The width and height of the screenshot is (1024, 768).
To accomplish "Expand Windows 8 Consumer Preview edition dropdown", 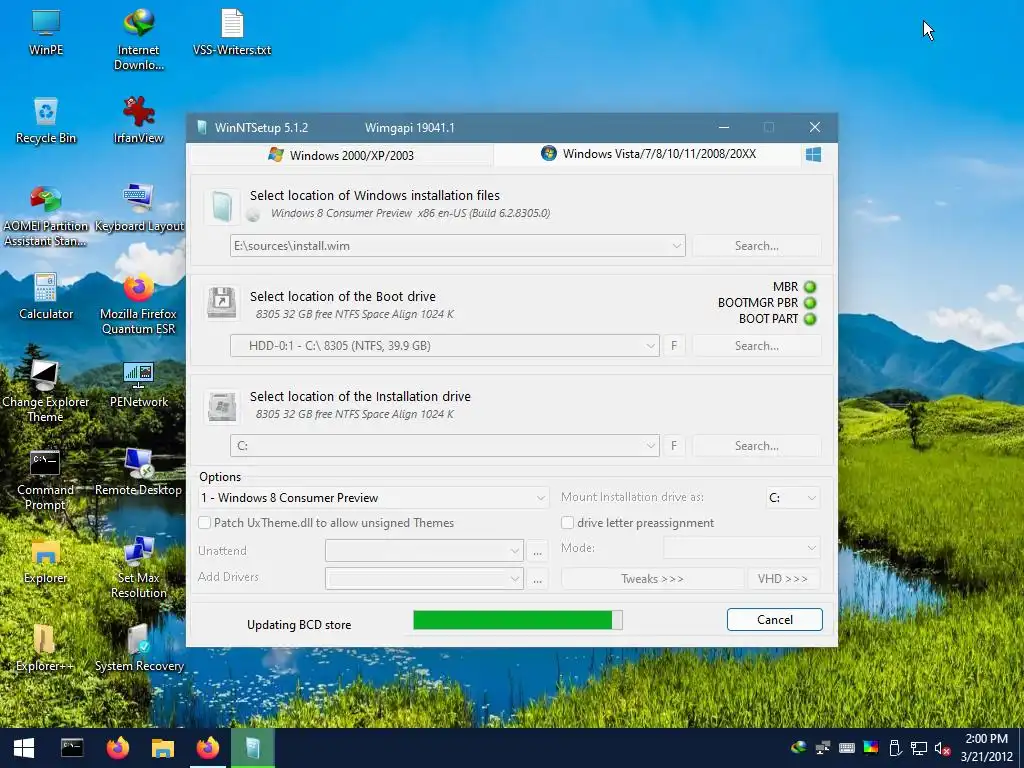I will click(541, 498).
